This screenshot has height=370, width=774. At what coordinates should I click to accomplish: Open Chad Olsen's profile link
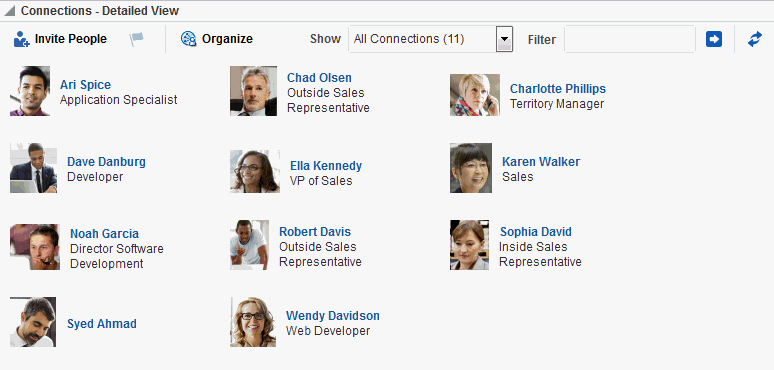point(319,78)
